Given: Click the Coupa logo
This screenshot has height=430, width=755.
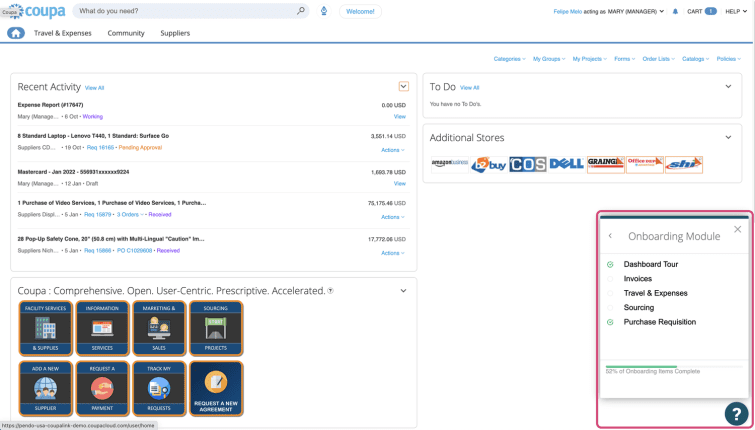Looking at the screenshot, I should (38, 11).
